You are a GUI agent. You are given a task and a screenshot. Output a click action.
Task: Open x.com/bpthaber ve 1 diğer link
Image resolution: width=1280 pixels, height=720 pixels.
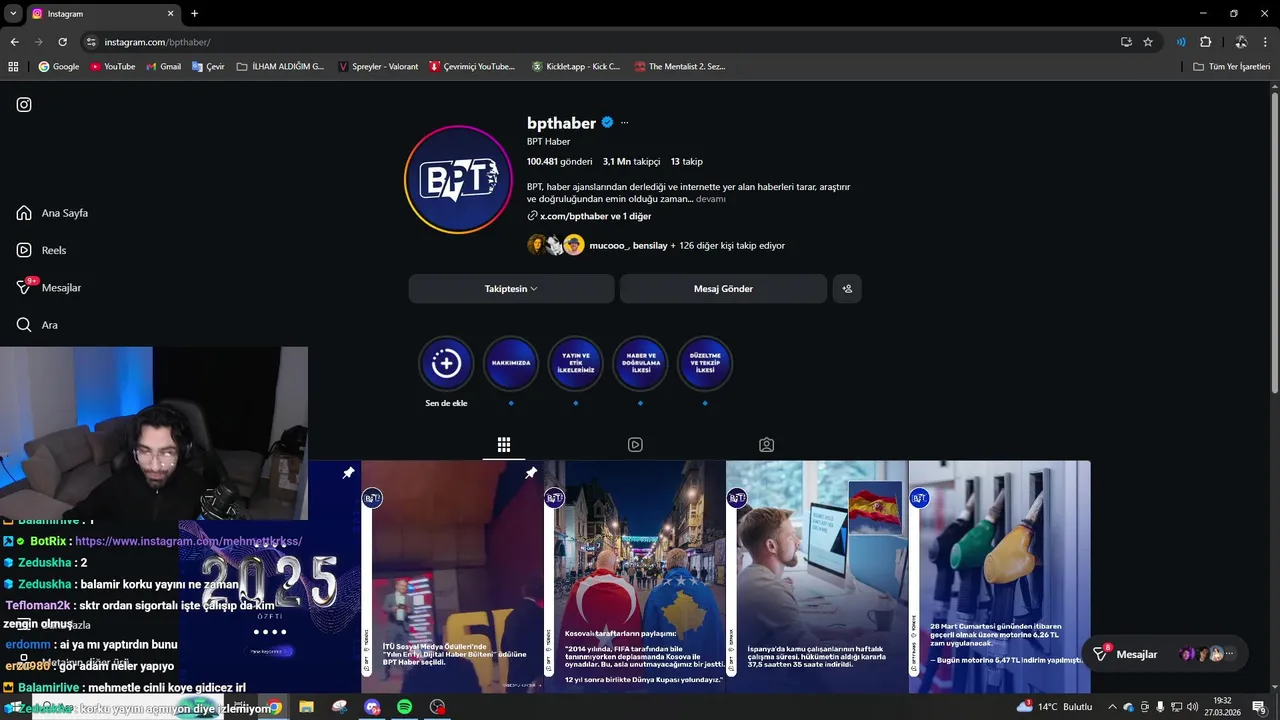[x=589, y=216]
